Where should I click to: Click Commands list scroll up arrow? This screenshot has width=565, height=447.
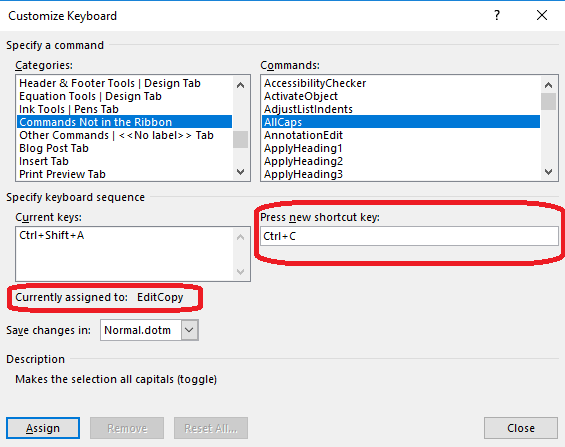click(548, 85)
